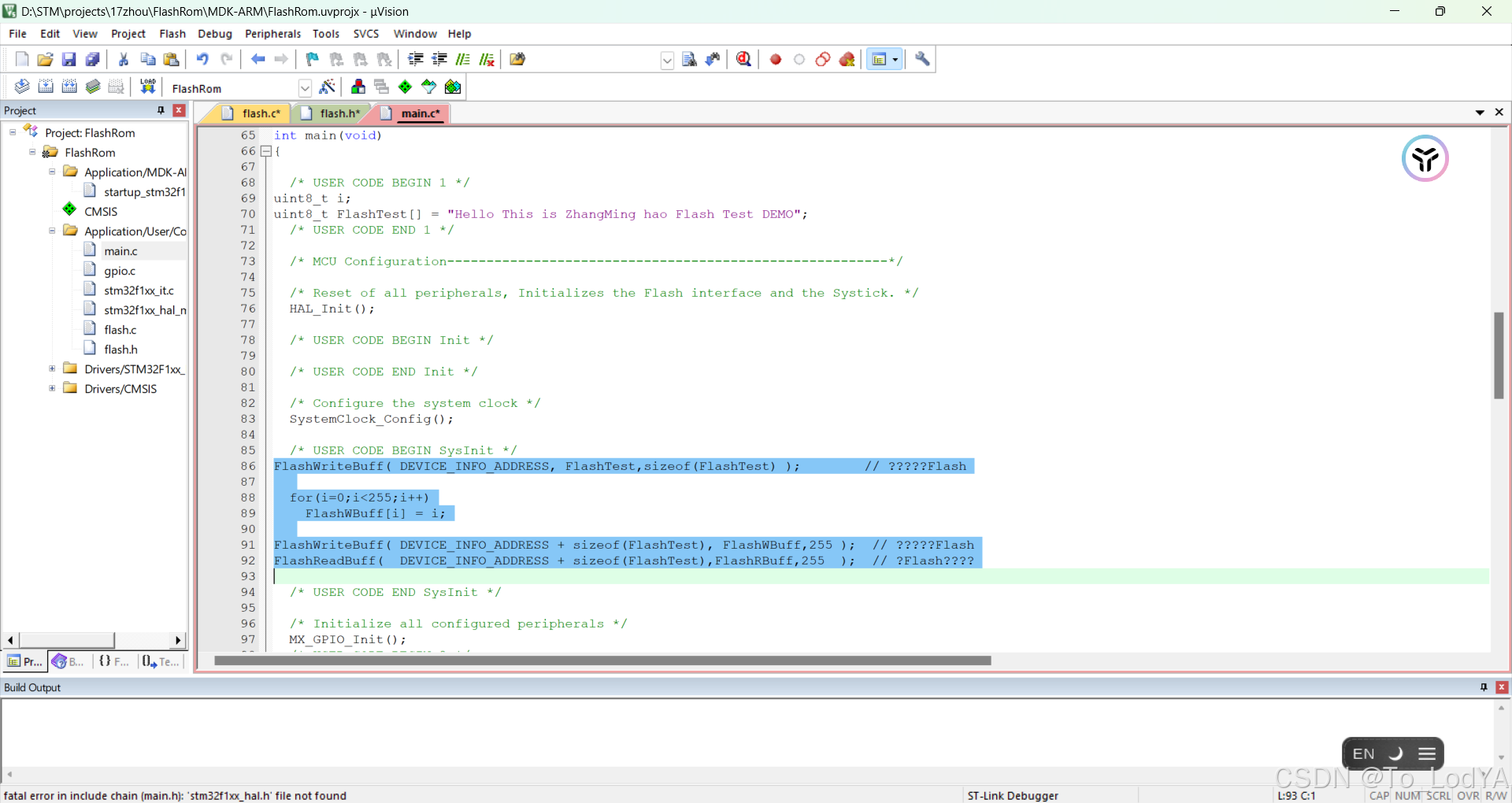This screenshot has width=1512, height=803.
Task: Open Manage Run-Time Environment green diamond
Action: pos(406,87)
